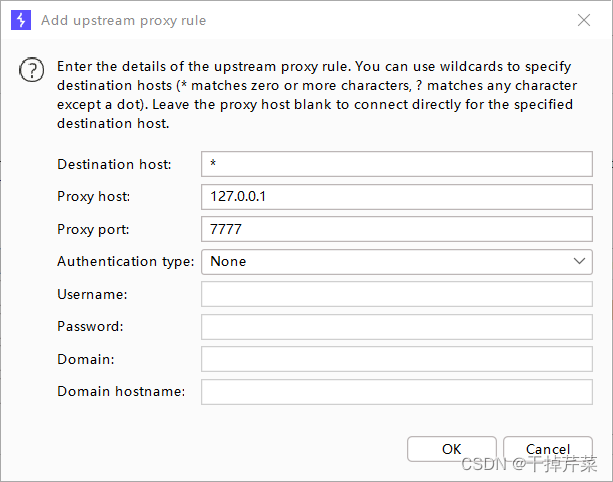Focus the Password text box
Screen dimensions: 613x482
(x=397, y=326)
